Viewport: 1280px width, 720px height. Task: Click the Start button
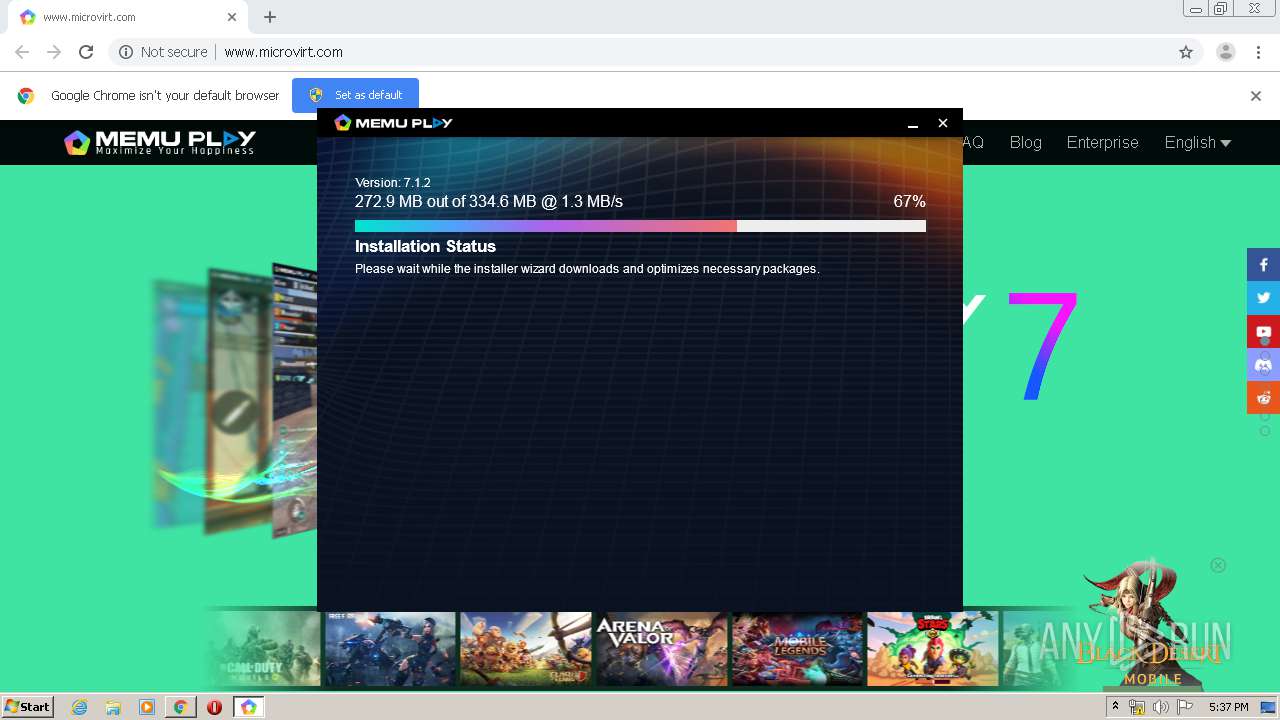click(x=27, y=707)
